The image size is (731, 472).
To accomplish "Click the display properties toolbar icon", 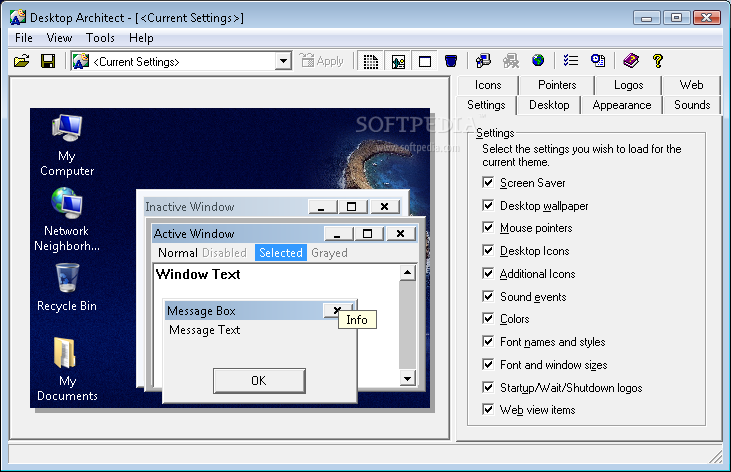I will pos(598,61).
